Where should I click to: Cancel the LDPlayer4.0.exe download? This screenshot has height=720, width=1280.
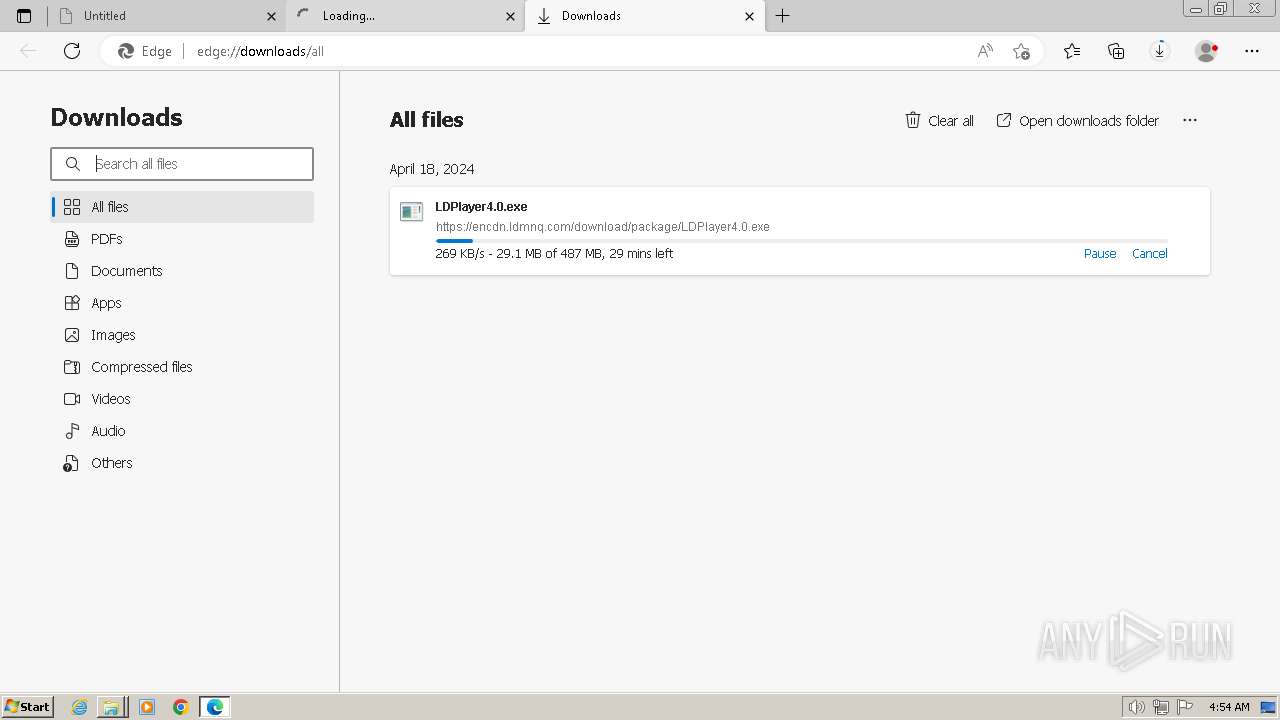[x=1150, y=254]
